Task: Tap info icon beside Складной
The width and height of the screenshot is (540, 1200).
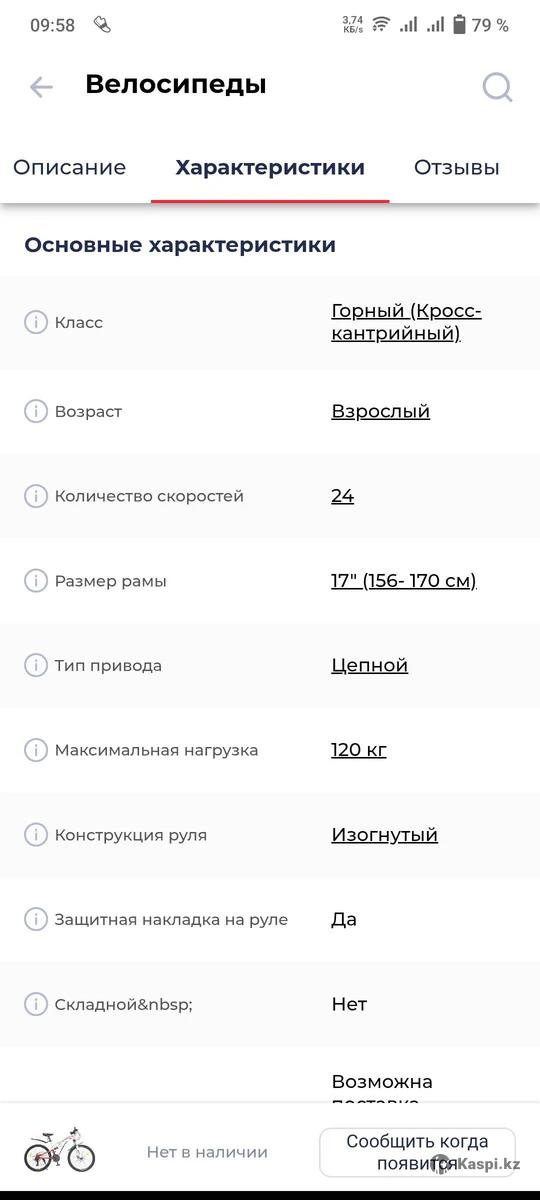Action: 36,1003
